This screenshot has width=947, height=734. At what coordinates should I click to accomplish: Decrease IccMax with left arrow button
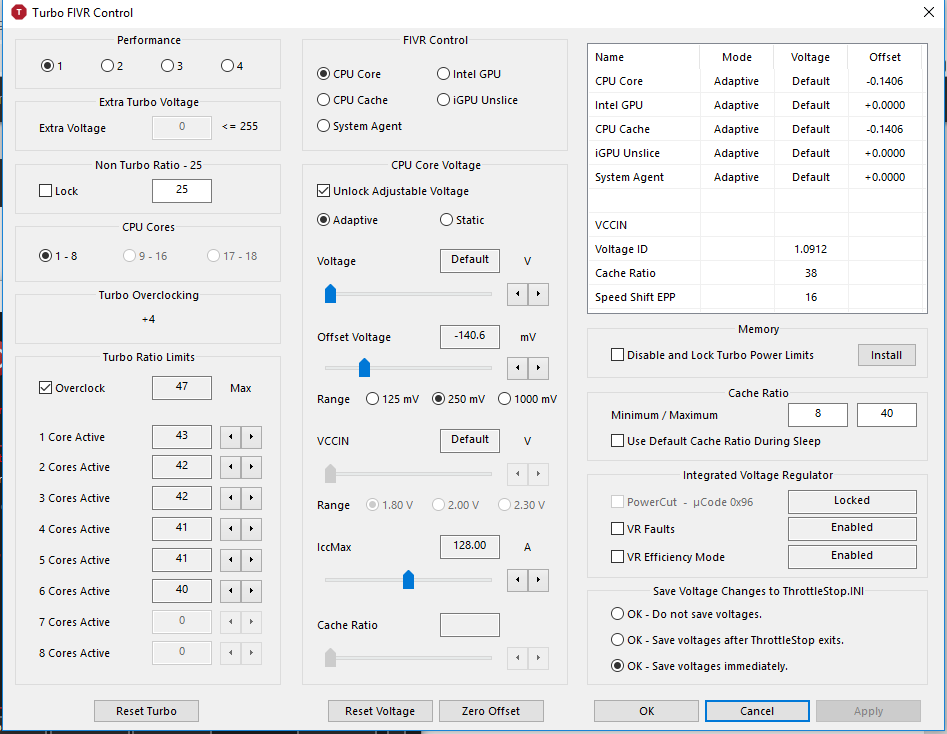pos(518,580)
